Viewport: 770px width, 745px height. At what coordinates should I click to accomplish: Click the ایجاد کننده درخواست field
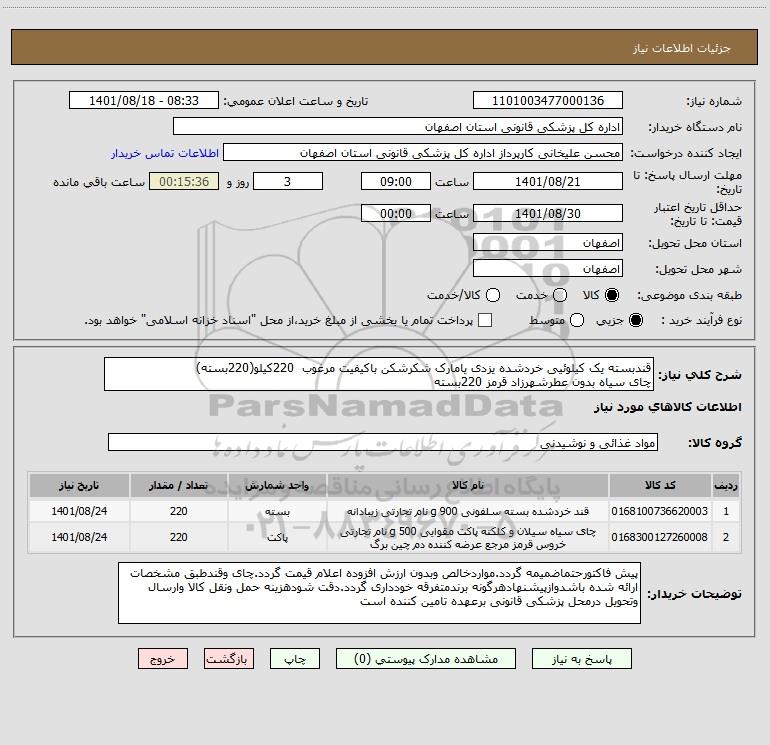[423, 153]
